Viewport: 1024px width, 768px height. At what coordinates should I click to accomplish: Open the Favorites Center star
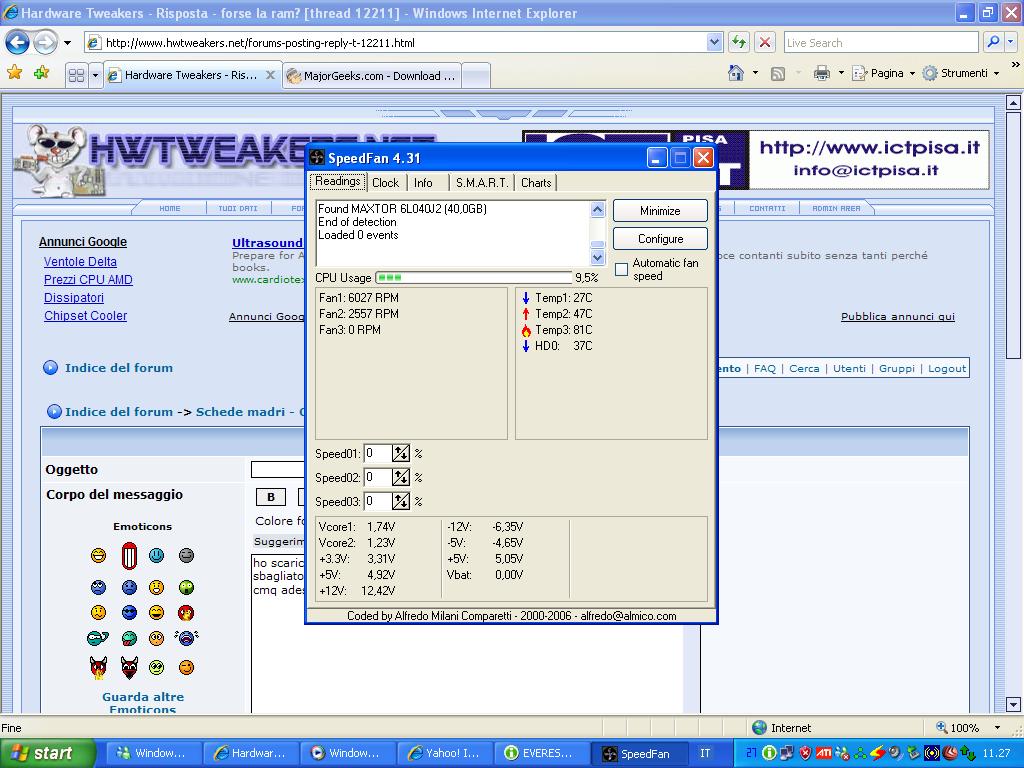(14, 73)
